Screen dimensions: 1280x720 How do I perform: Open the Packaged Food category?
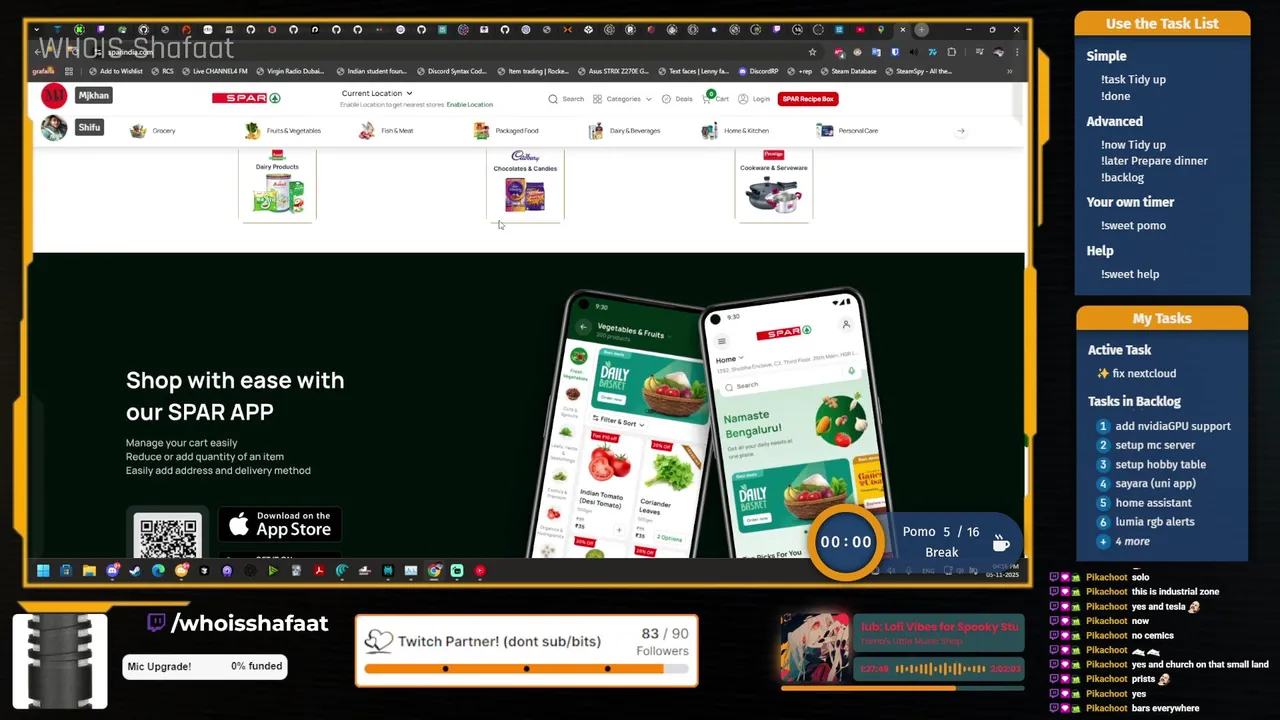pos(506,130)
